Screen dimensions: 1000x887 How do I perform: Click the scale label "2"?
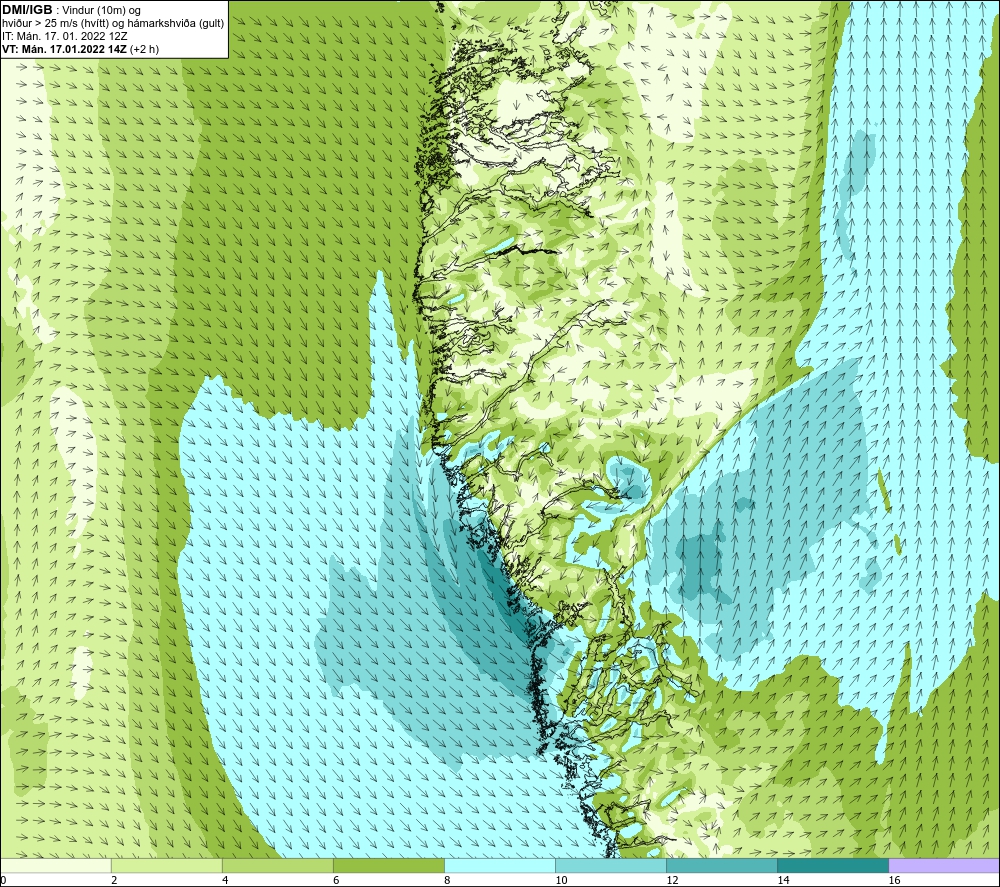coord(114,881)
